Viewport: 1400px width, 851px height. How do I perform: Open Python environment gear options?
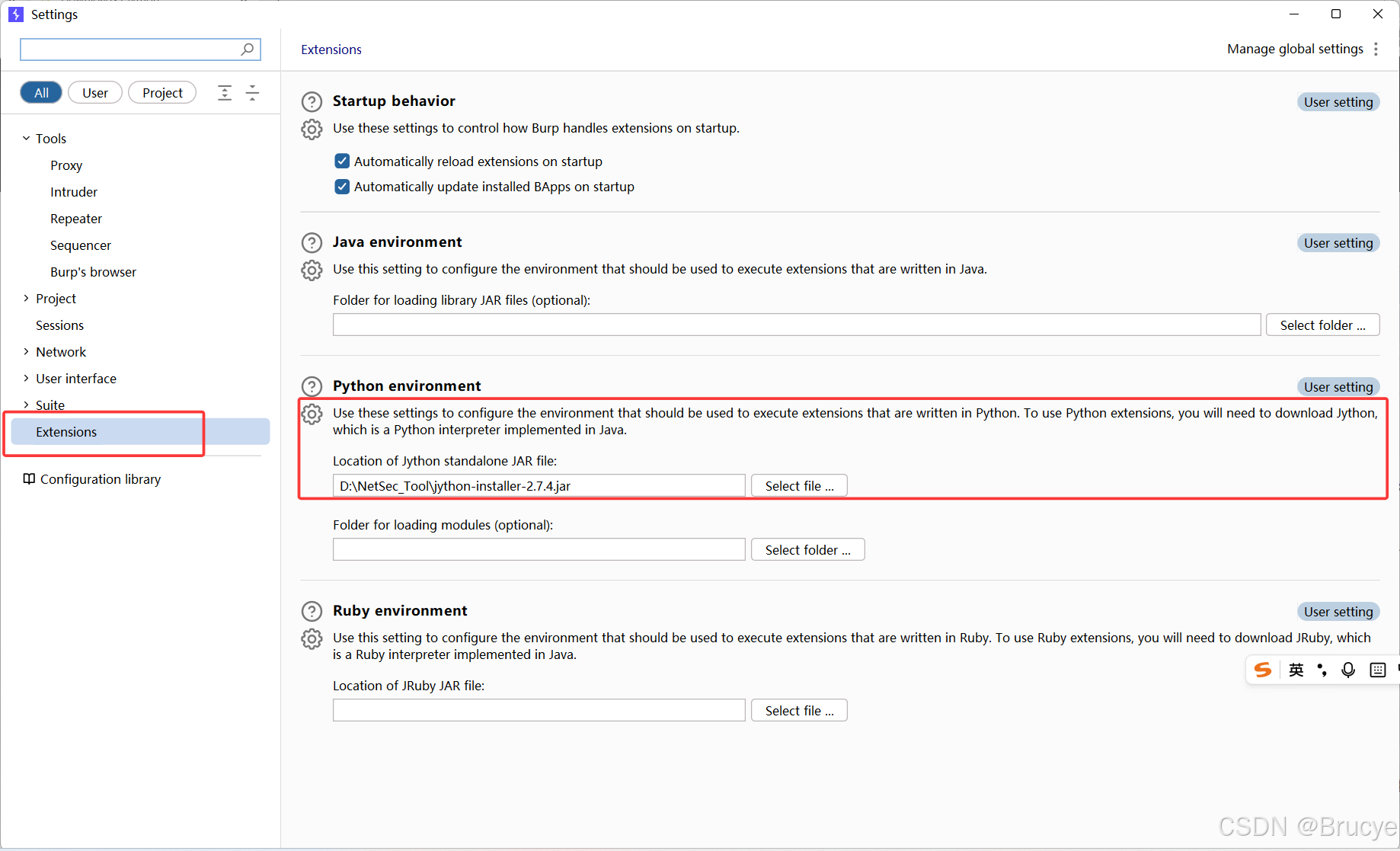312,414
